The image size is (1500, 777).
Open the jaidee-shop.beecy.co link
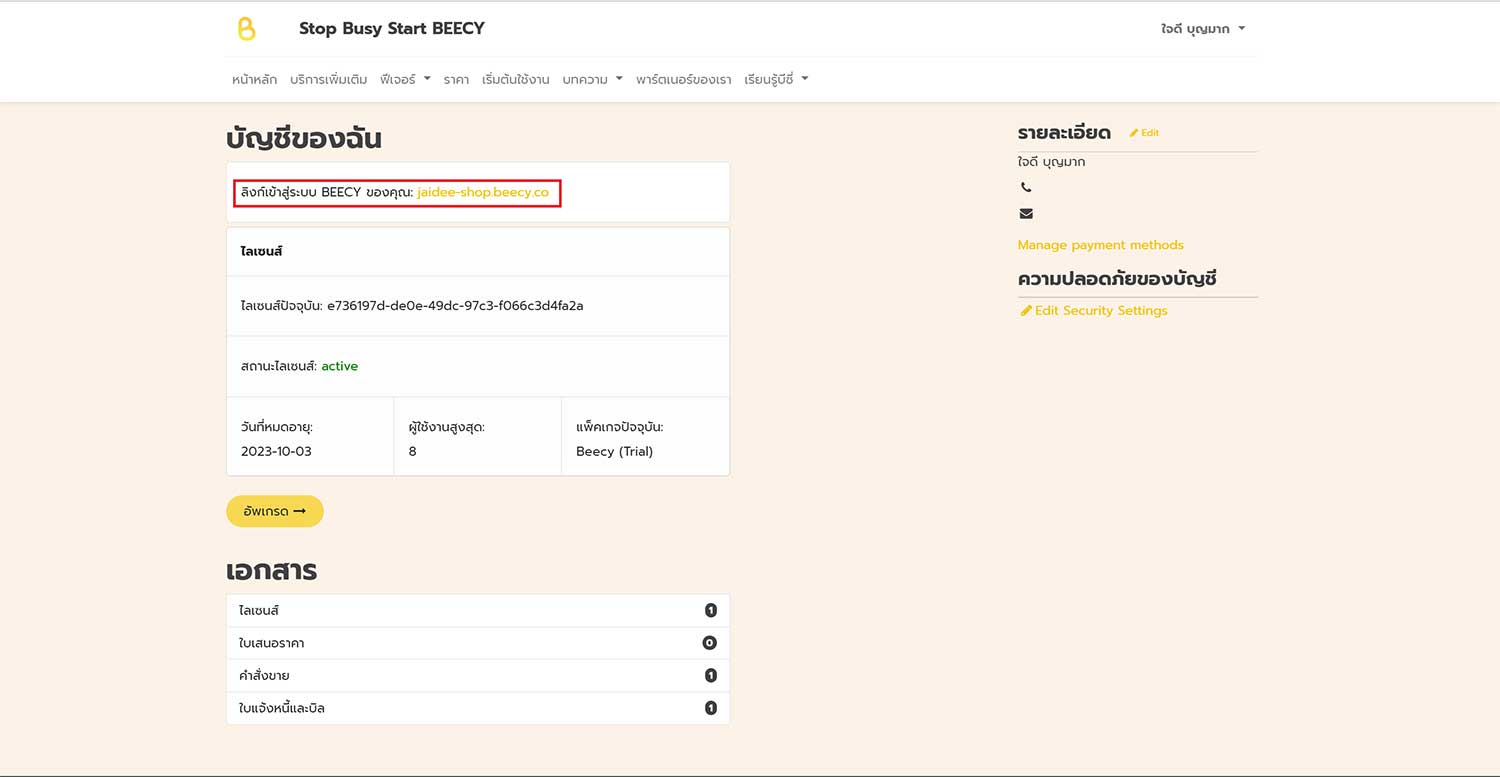tap(483, 192)
